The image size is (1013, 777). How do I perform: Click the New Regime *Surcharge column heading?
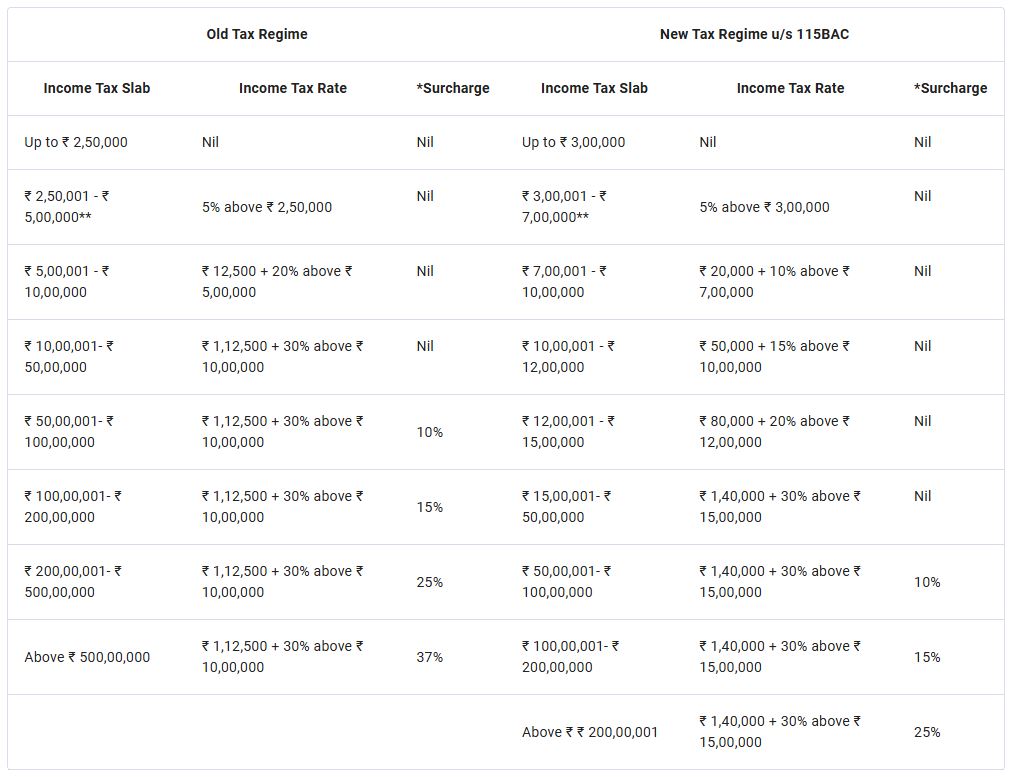[950, 88]
